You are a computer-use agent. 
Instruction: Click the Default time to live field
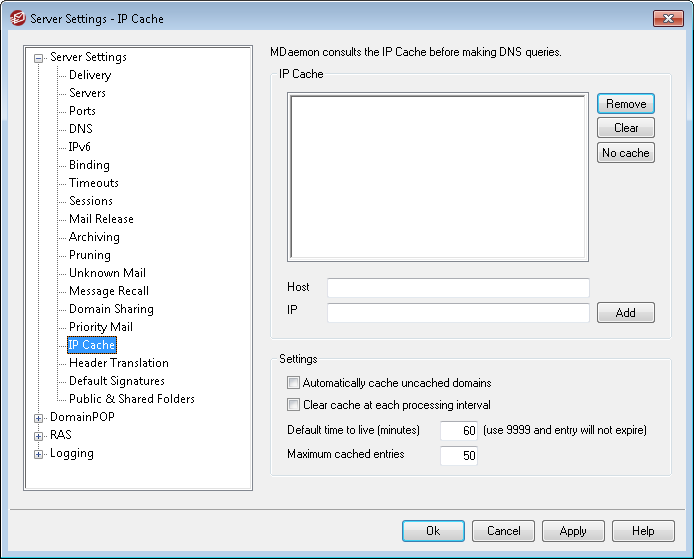459,431
